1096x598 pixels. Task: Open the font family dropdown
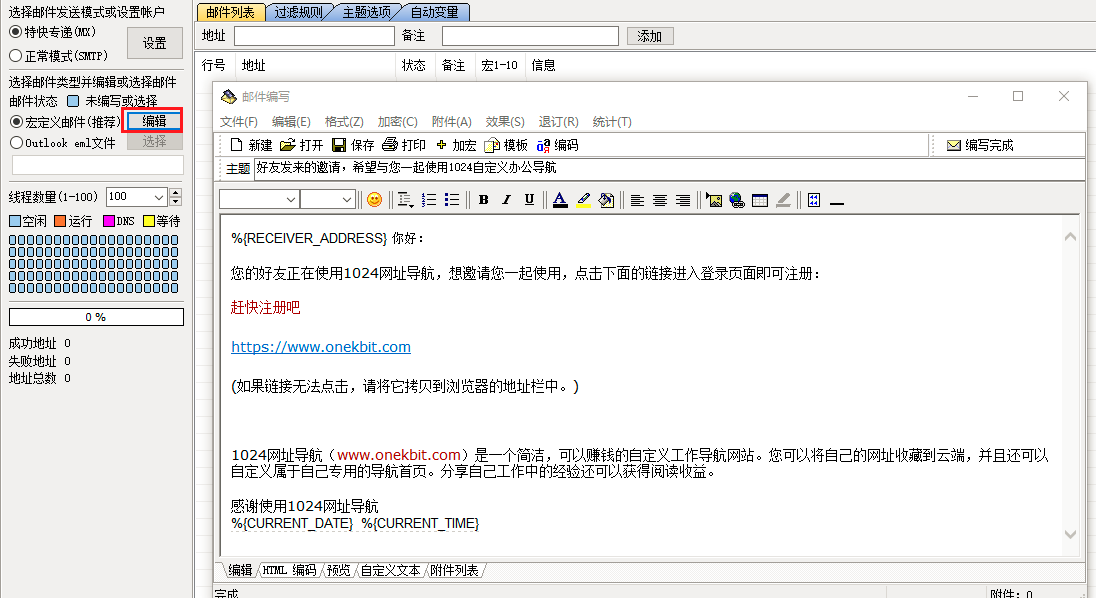(x=292, y=199)
